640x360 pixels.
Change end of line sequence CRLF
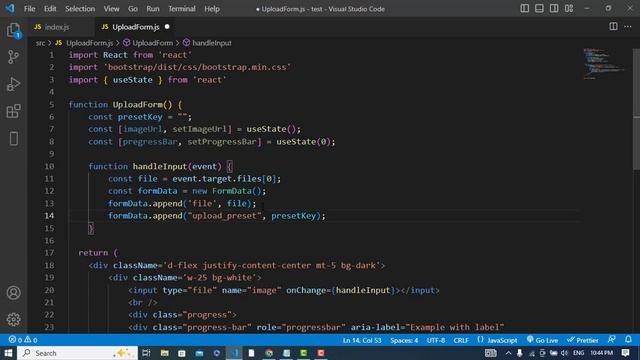461,340
